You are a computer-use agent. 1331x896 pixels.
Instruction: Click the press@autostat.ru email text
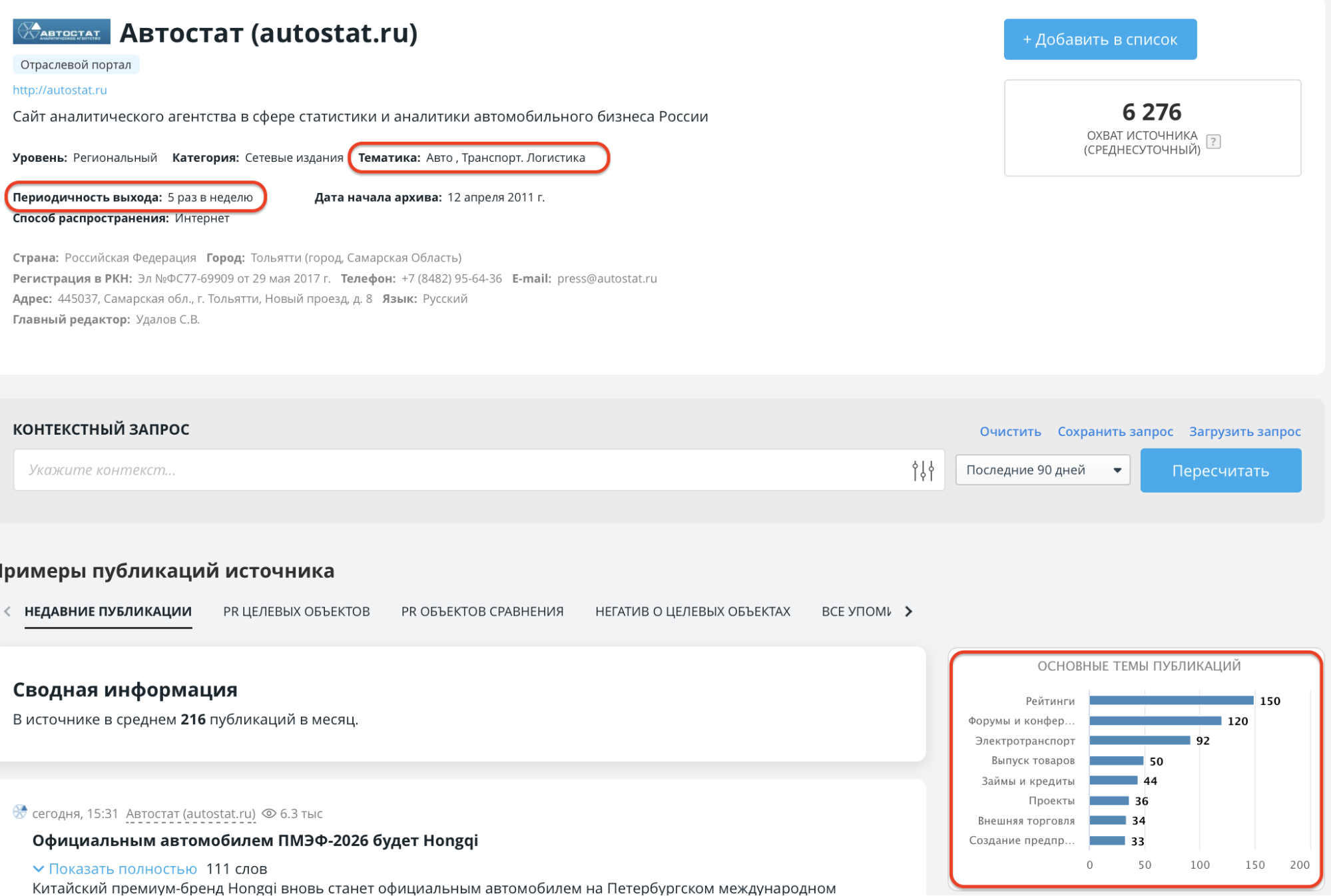pos(607,278)
